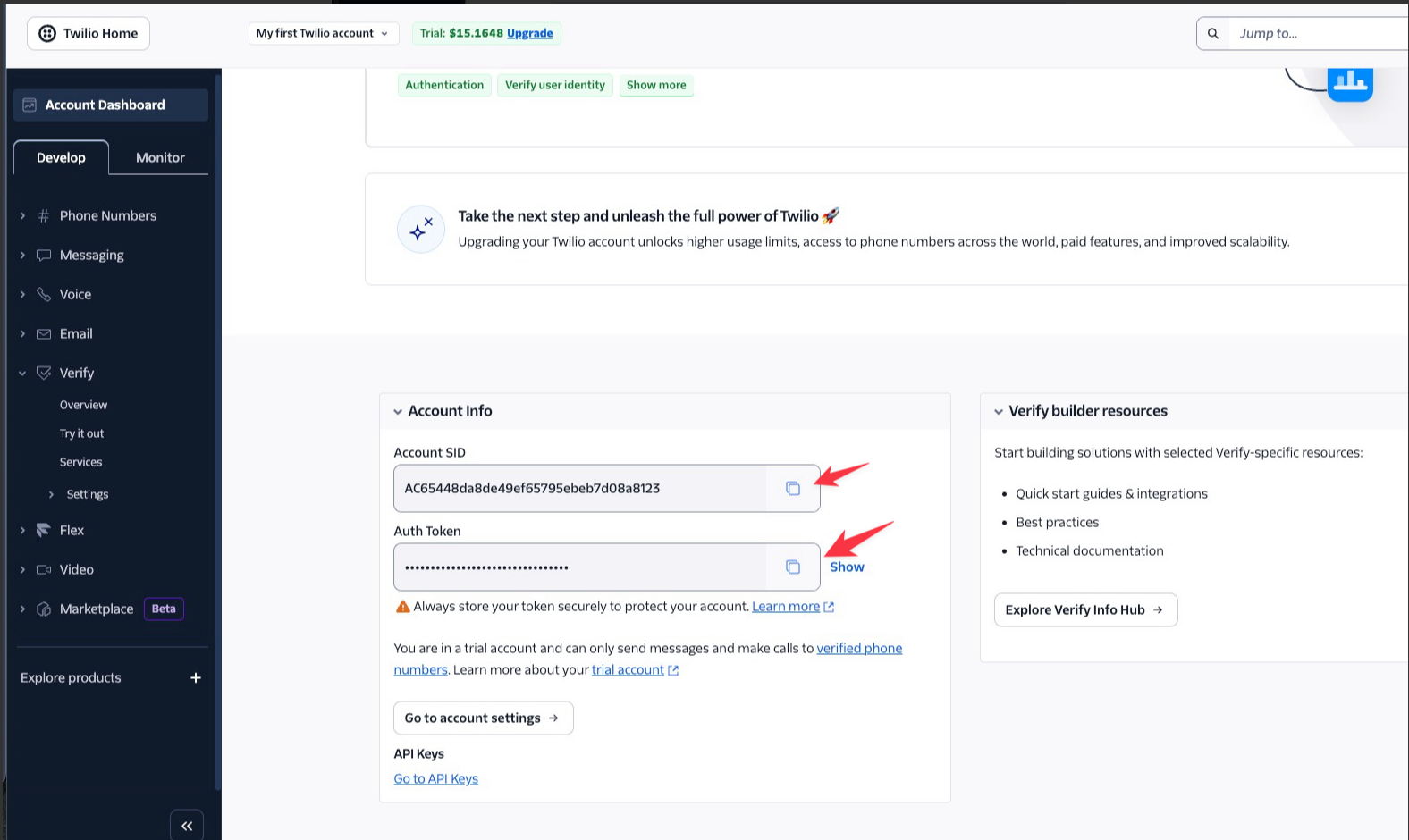The image size is (1409, 840).
Task: Open Services under Verify
Action: (80, 462)
